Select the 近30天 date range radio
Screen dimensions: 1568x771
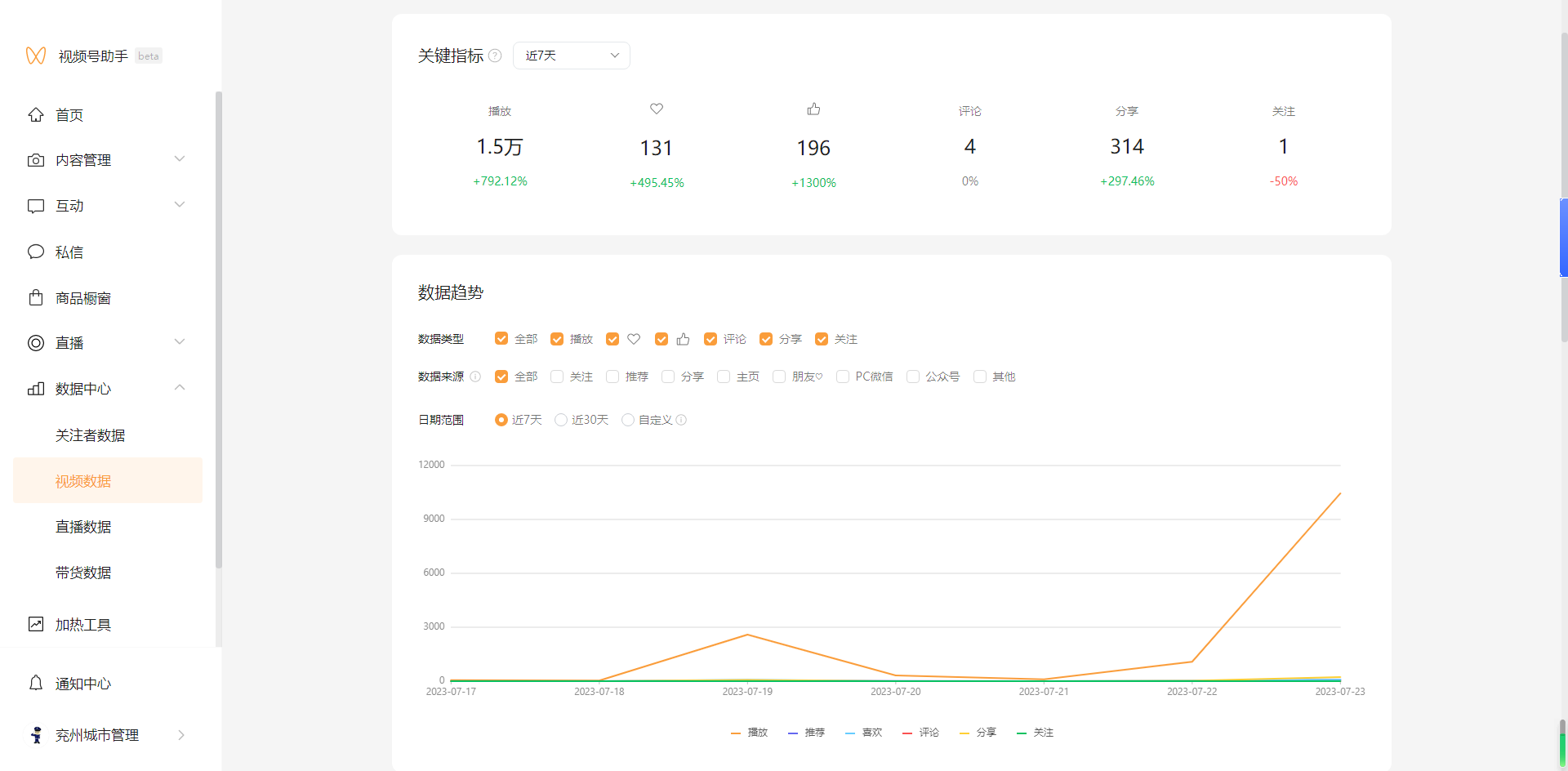click(561, 420)
